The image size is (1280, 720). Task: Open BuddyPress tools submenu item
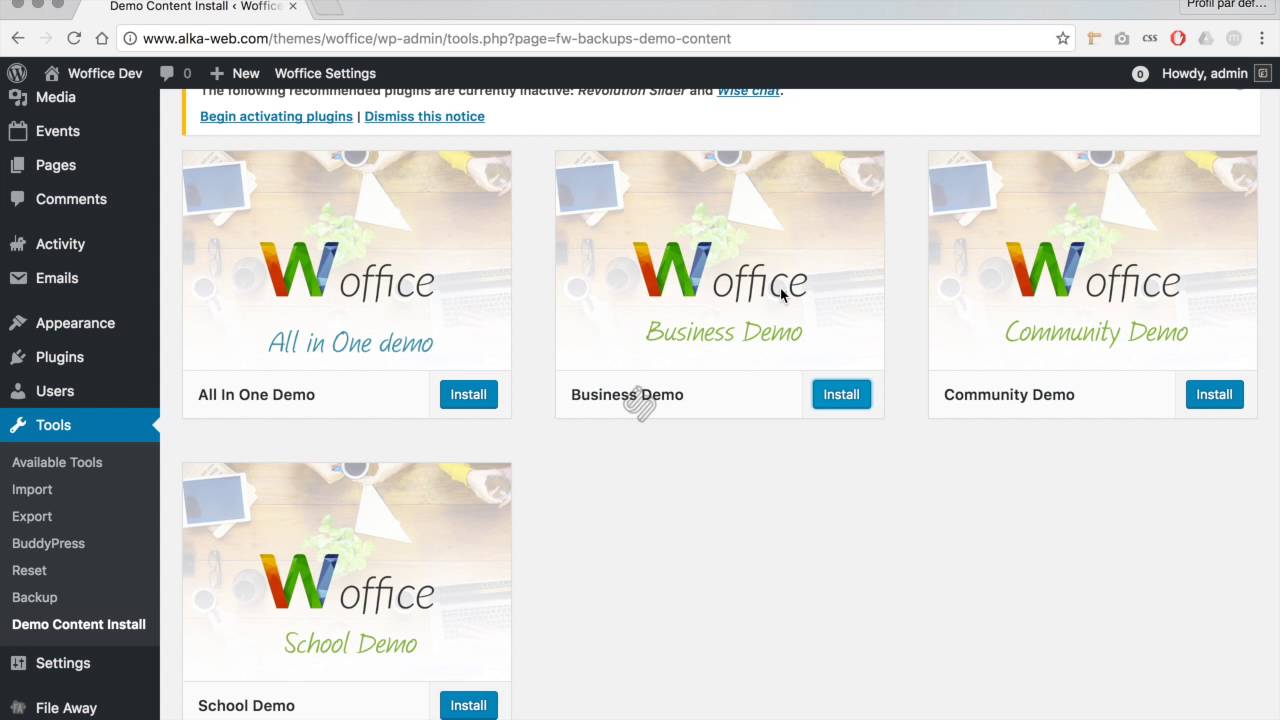[48, 543]
